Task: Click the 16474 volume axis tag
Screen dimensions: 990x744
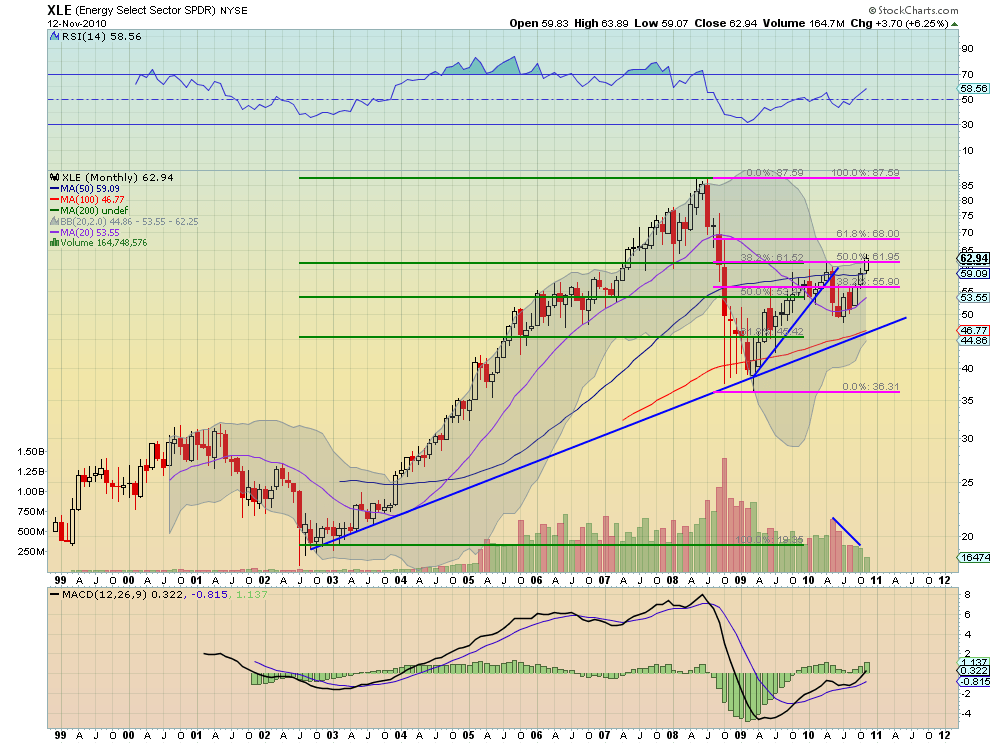Action: [974, 557]
